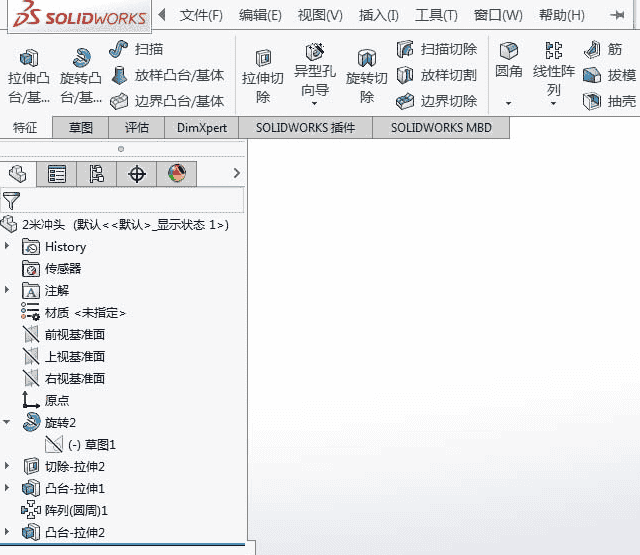This screenshot has height=555, width=640.
Task: Open the 视图(V) menu
Action: 320,16
